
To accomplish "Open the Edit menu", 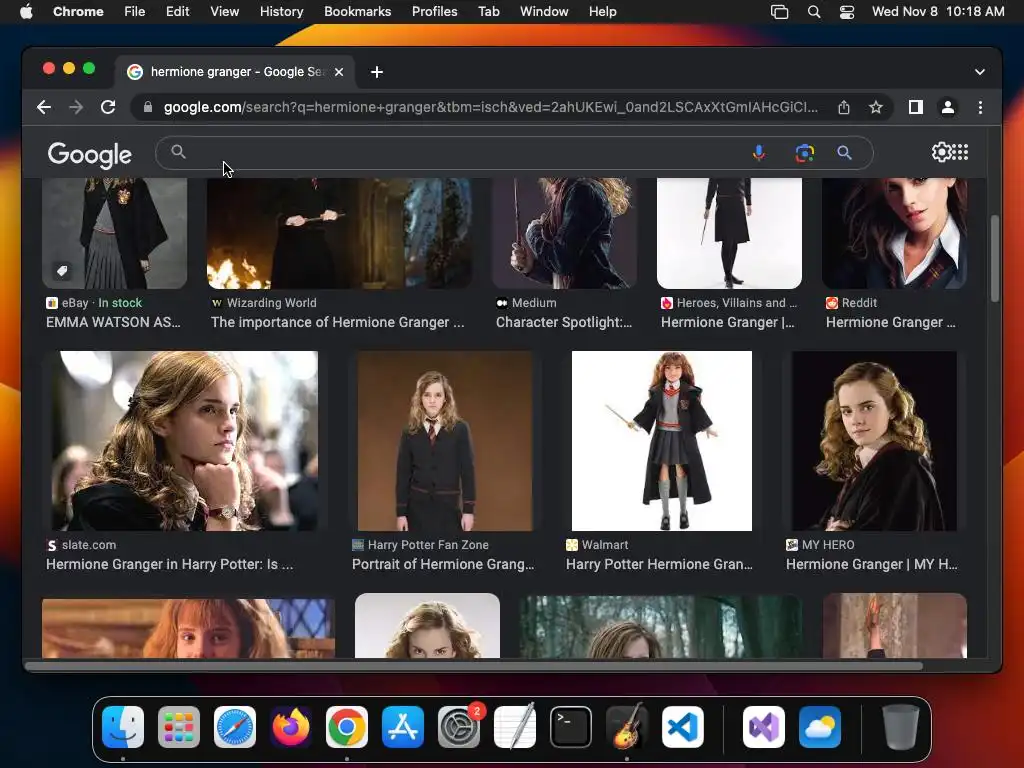I will pos(177,11).
